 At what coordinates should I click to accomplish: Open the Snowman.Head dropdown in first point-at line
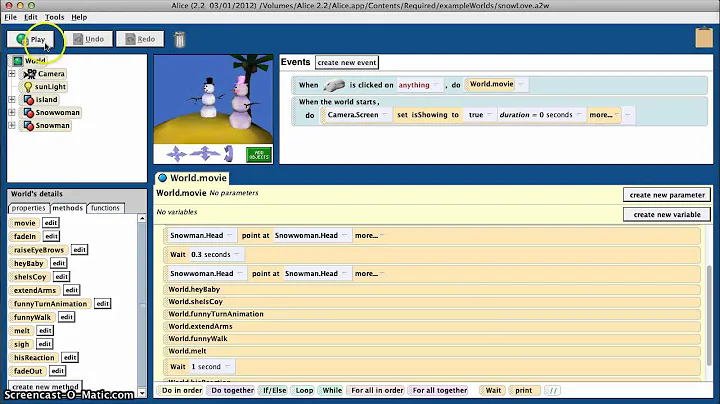click(201, 236)
